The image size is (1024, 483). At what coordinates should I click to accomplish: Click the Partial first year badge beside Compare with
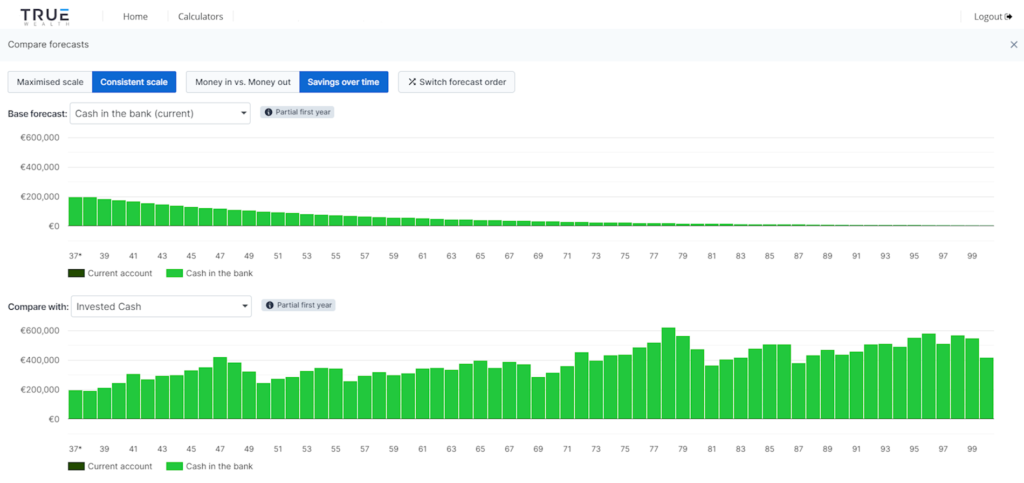pyautogui.click(x=298, y=305)
